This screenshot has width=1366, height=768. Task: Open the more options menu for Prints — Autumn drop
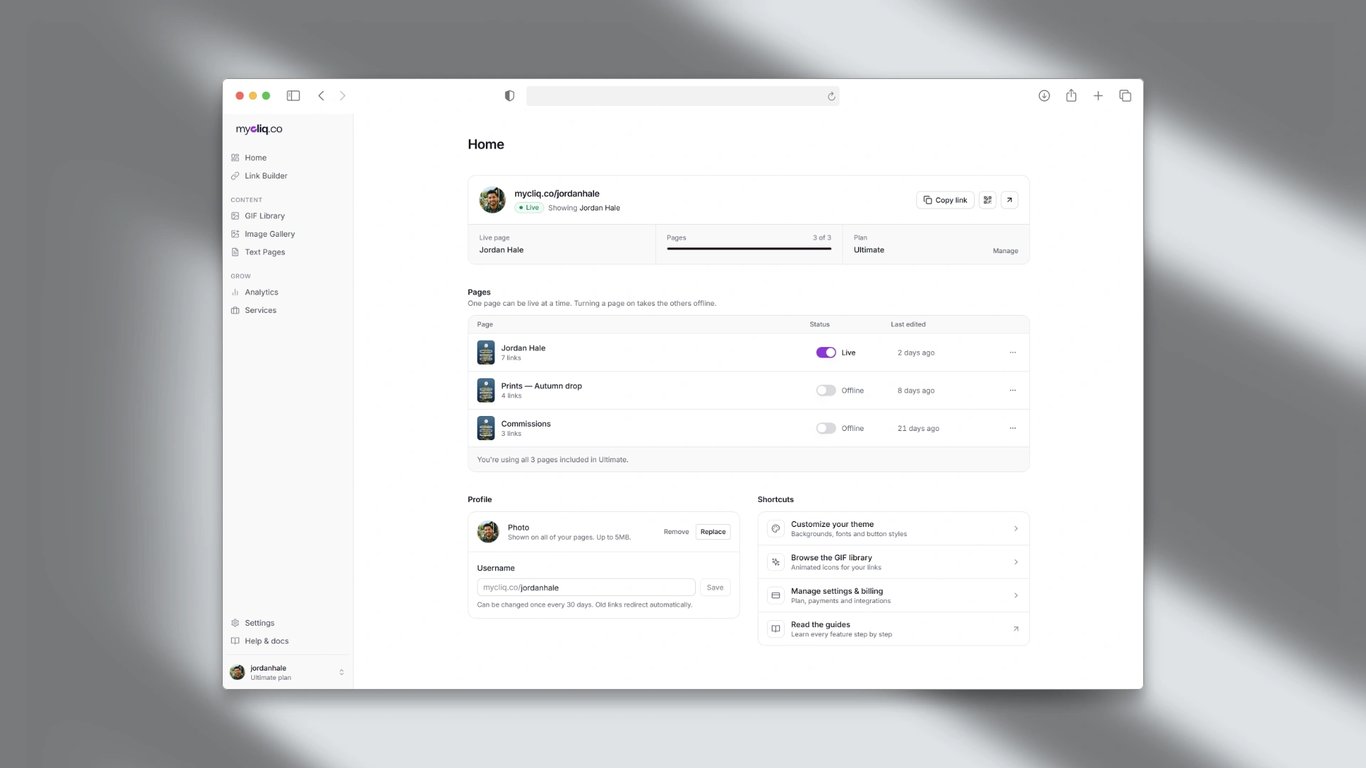pyautogui.click(x=1012, y=391)
